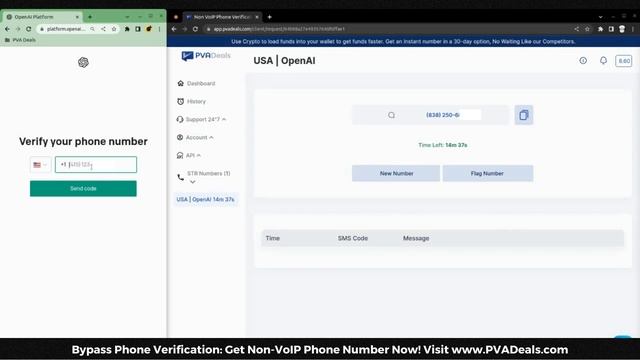Open new tab in the OpenAI window

[x=90, y=17]
